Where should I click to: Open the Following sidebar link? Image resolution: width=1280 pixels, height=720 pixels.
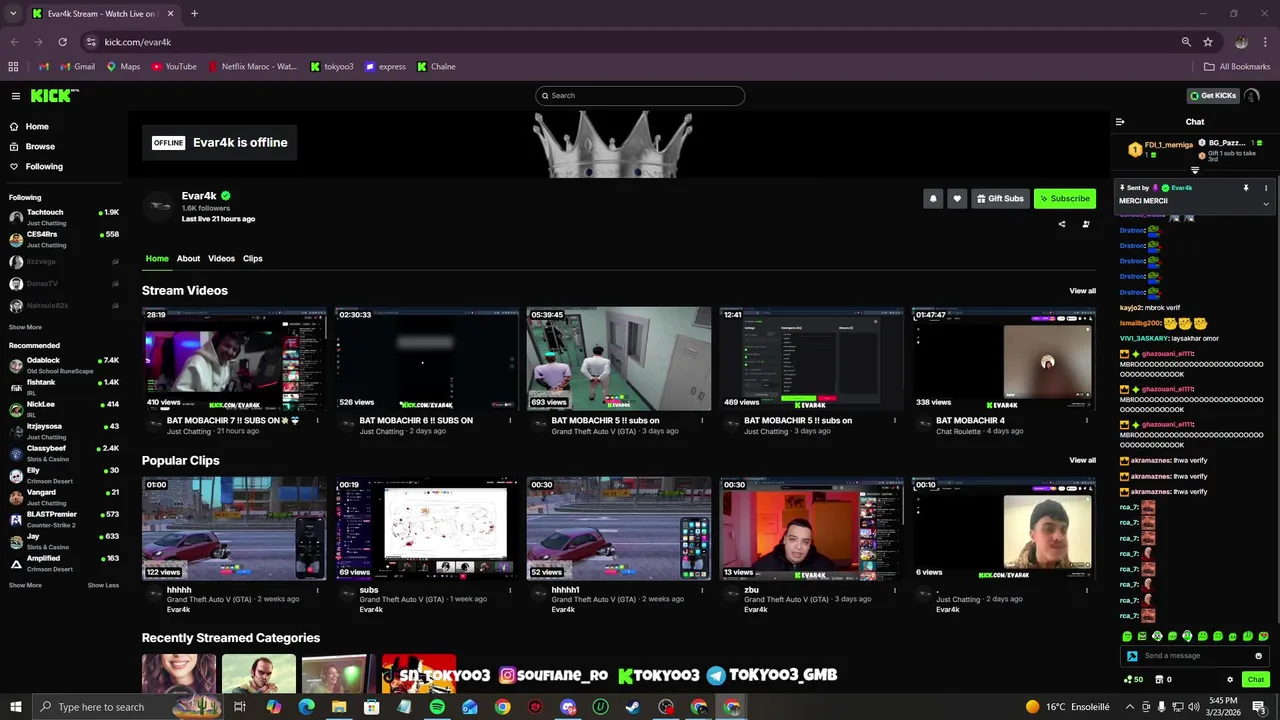[x=36, y=166]
